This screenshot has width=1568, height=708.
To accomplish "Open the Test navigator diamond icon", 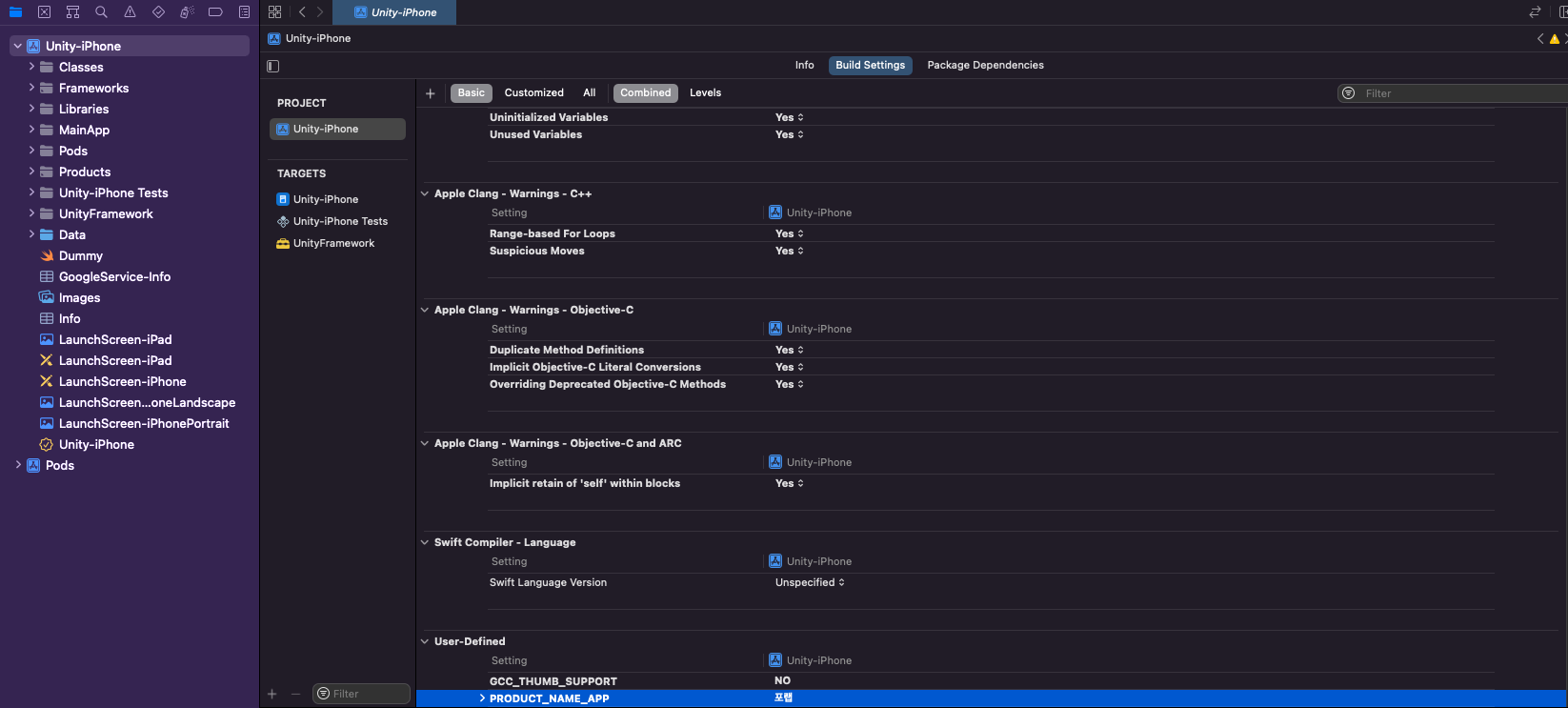I will (x=158, y=12).
